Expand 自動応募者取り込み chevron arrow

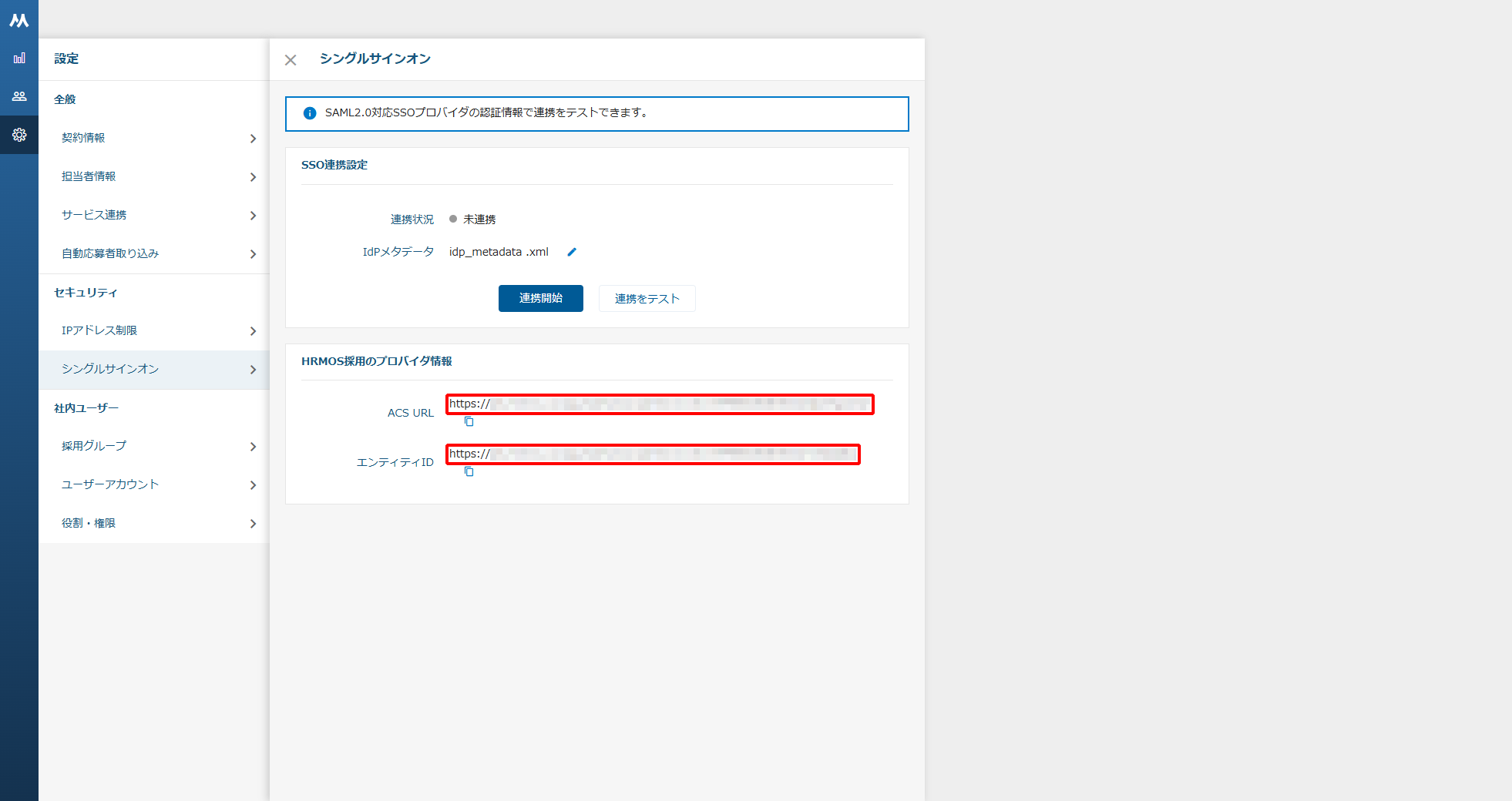(253, 254)
